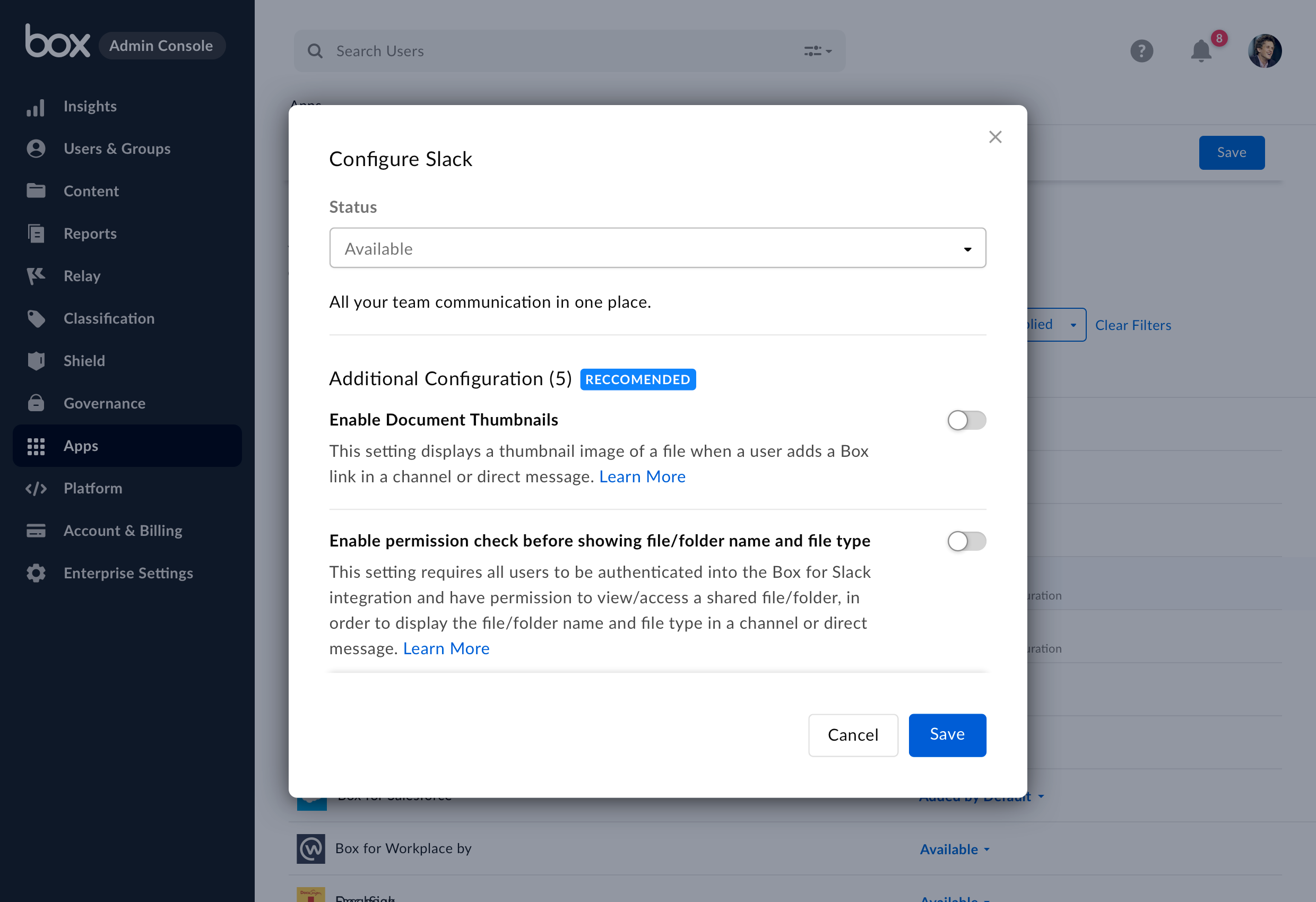Open Learn More link for permission check
This screenshot has height=902, width=1316.
tap(446, 648)
